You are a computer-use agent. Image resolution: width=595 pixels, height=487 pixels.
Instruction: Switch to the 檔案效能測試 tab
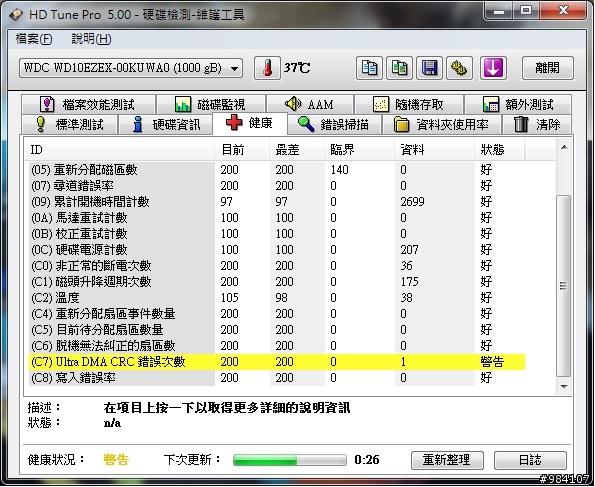point(88,104)
